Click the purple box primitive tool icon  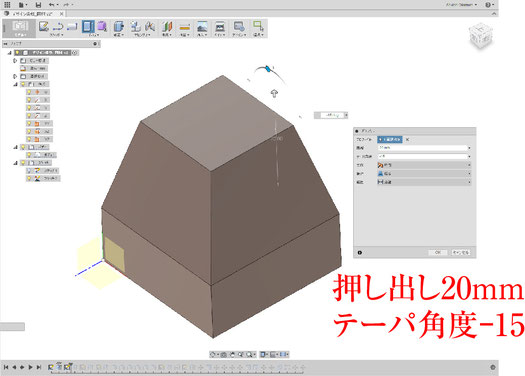102,26
